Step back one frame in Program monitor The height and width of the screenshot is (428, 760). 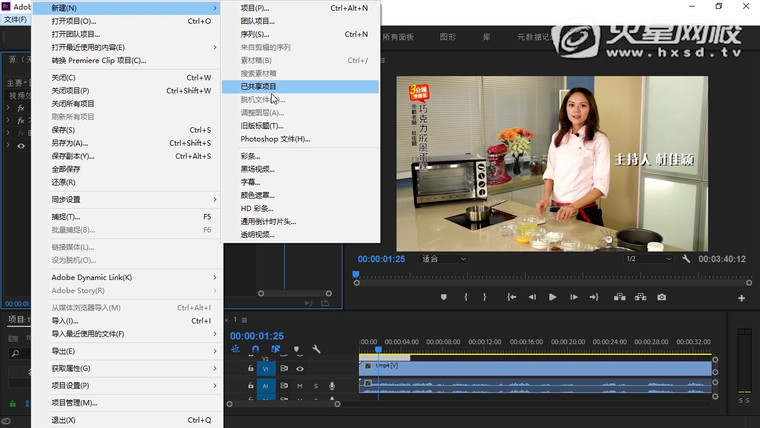click(x=531, y=297)
